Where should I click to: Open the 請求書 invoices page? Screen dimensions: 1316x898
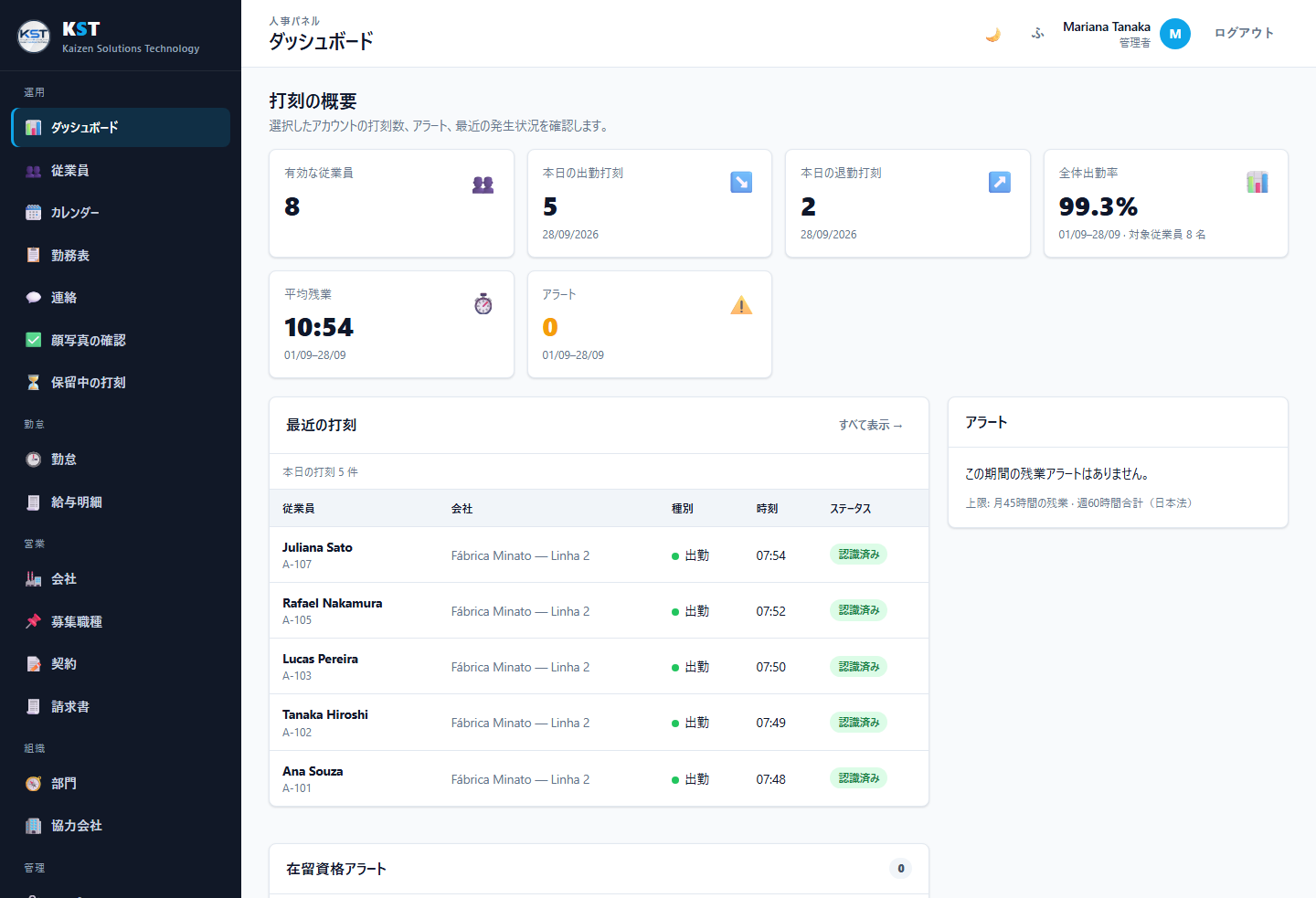pos(121,707)
